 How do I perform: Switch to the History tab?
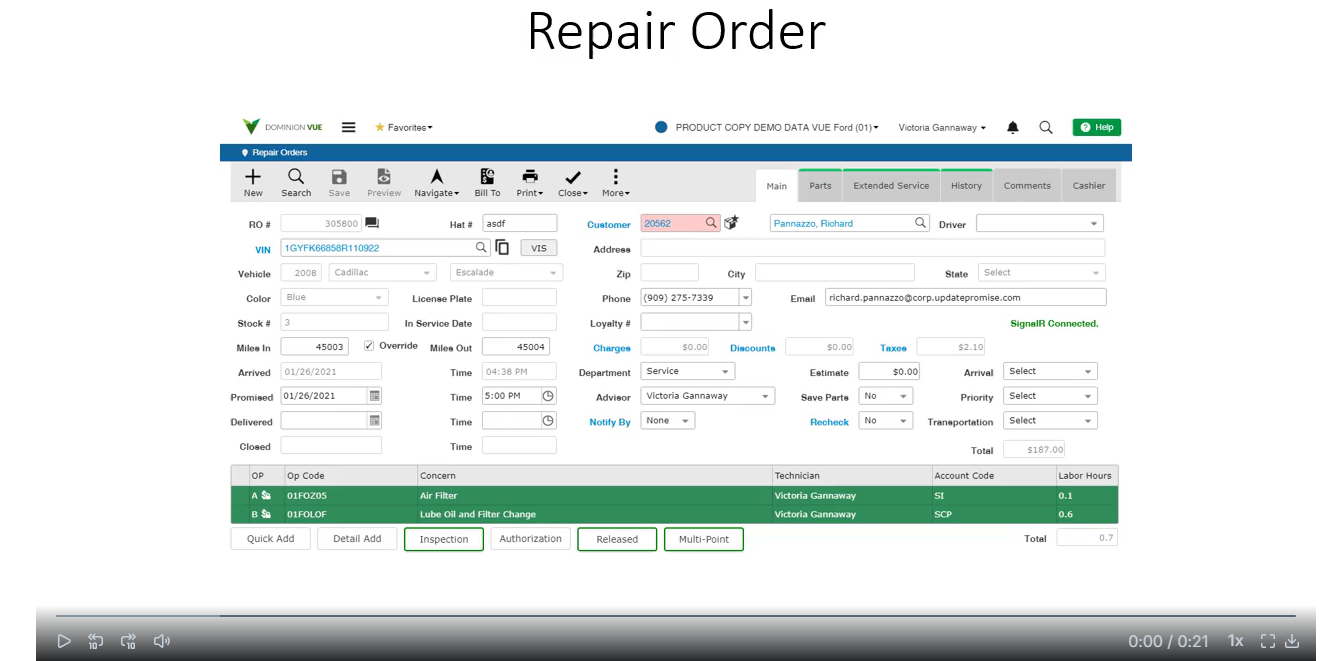tap(966, 185)
